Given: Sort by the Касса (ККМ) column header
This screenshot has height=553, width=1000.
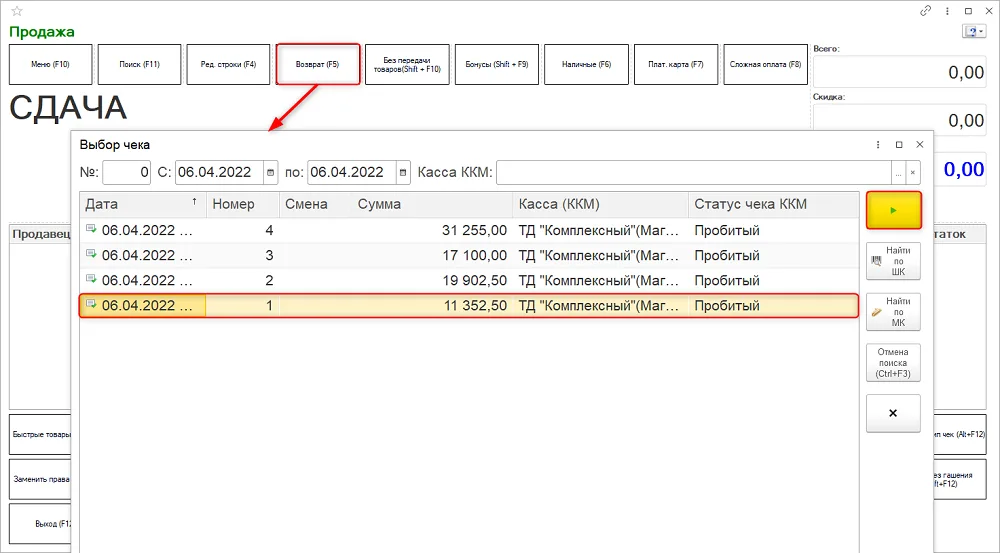Looking at the screenshot, I should pos(600,204).
